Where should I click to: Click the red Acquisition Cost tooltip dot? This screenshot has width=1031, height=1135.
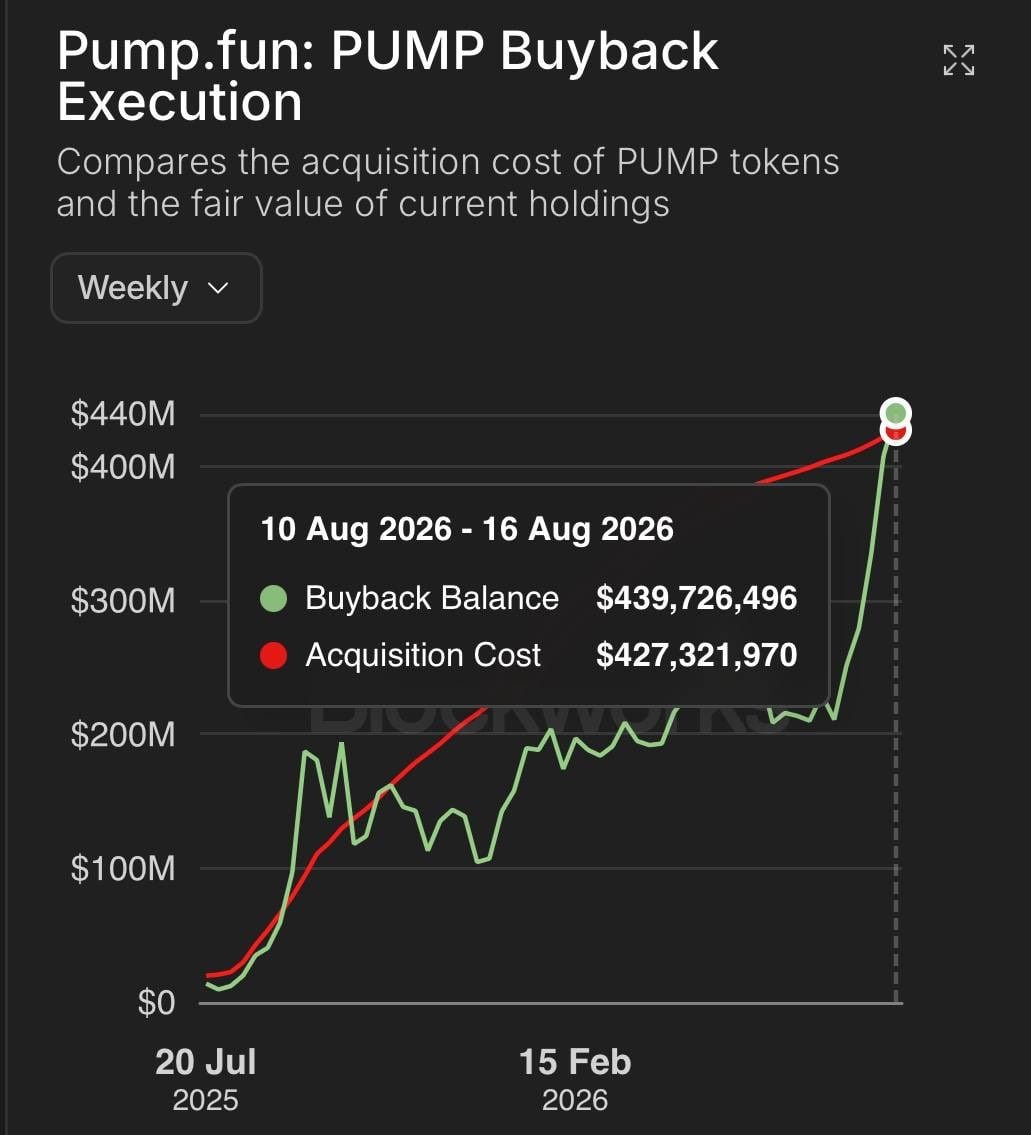coord(274,655)
